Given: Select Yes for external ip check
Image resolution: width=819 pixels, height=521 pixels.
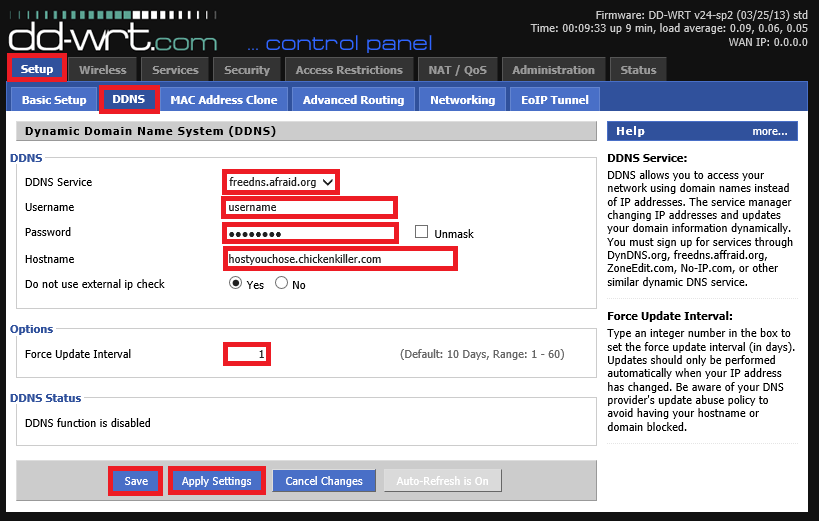Looking at the screenshot, I should coord(236,284).
